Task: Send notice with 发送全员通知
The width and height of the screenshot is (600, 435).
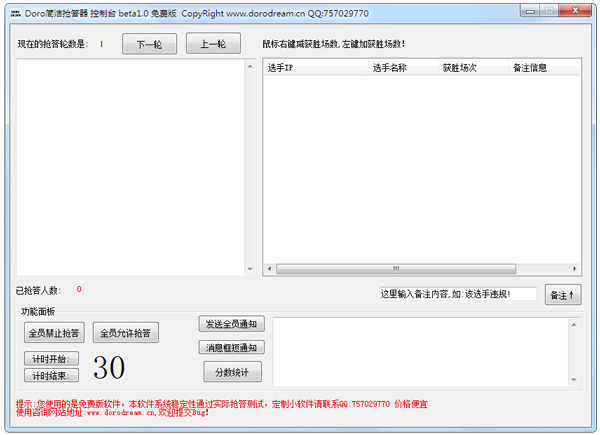Action: [x=232, y=324]
